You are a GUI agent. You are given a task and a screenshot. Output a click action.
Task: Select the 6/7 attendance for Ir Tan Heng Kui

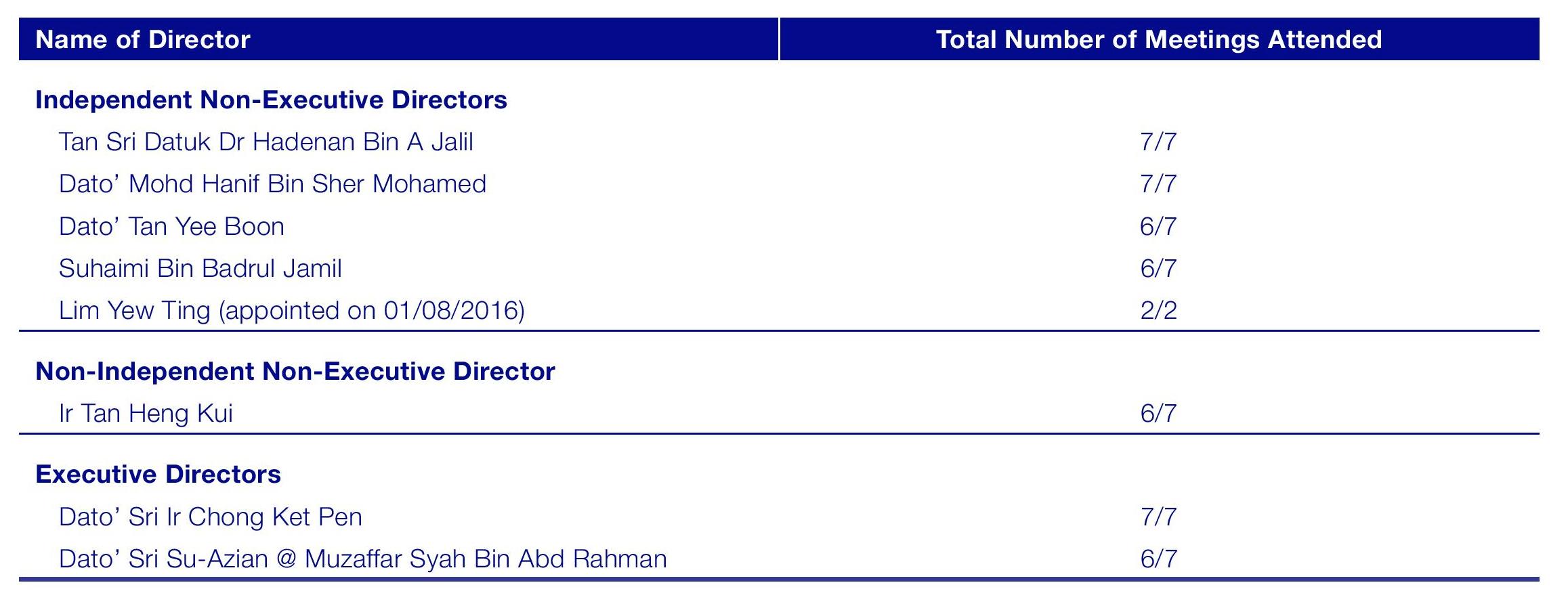pyautogui.click(x=1158, y=414)
